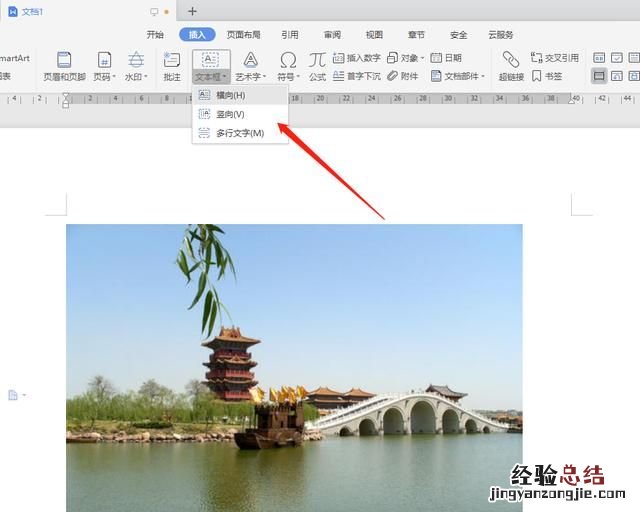Screen dimensions: 640x512
Task: Click the small monitor icon in the document tab
Action: click(154, 12)
